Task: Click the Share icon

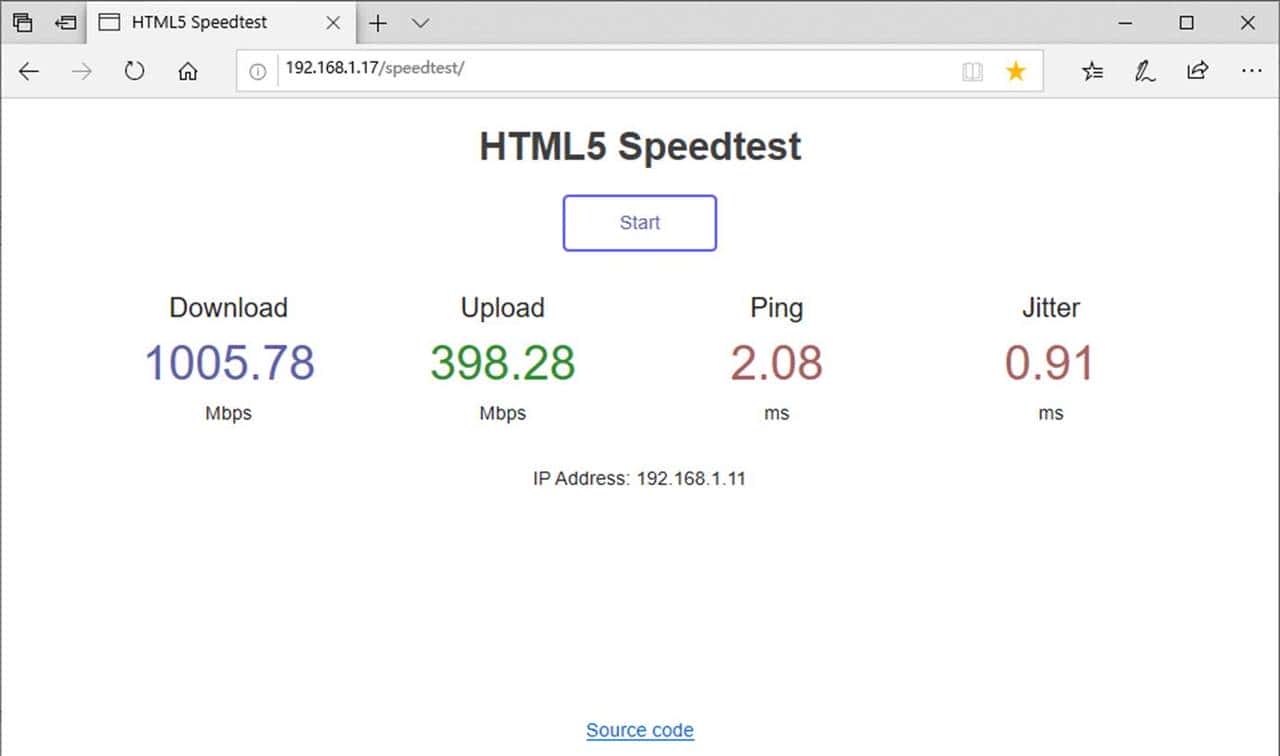Action: click(x=1197, y=71)
